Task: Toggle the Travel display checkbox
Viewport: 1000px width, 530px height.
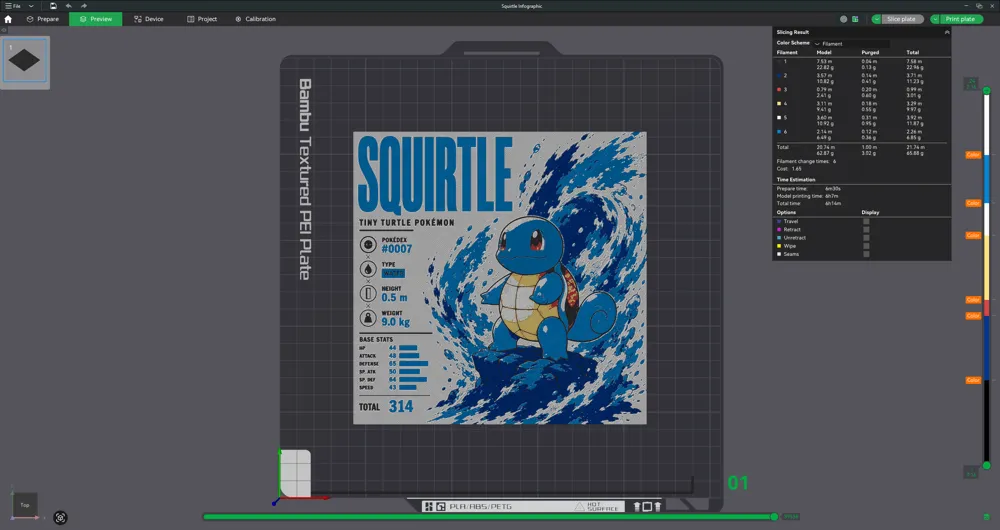Action: coord(866,221)
